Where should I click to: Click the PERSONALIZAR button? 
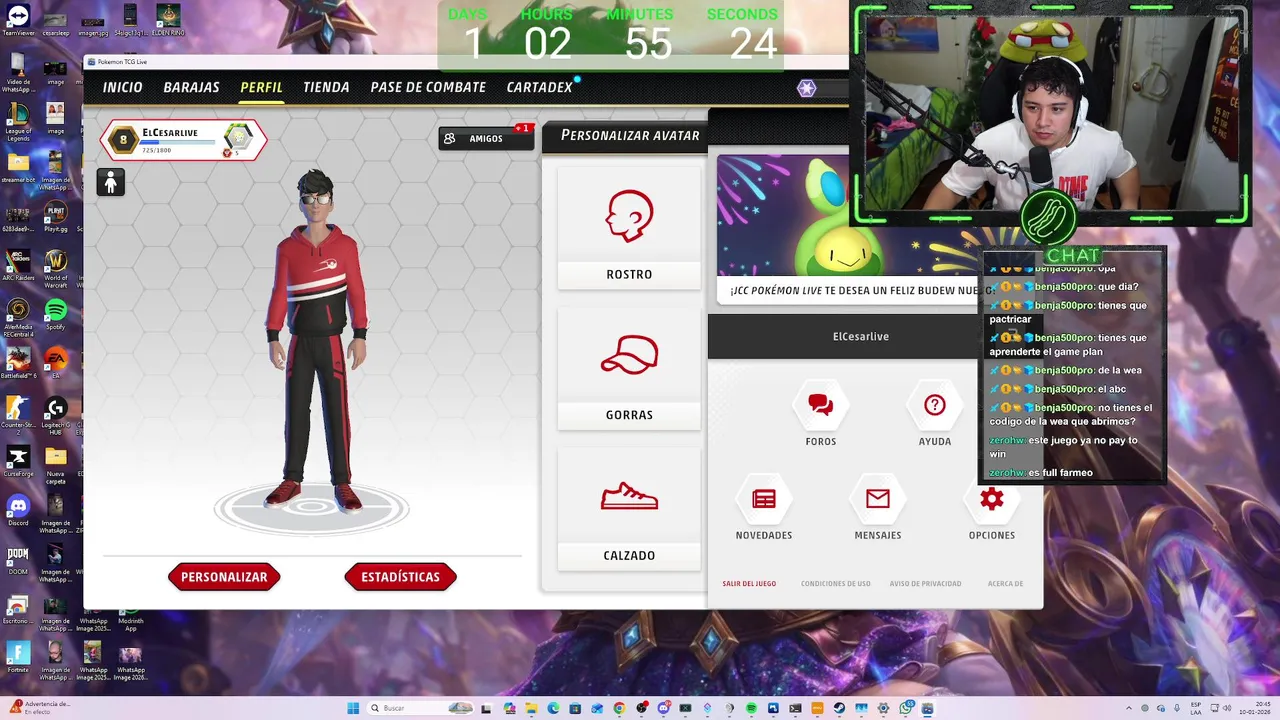point(224,577)
